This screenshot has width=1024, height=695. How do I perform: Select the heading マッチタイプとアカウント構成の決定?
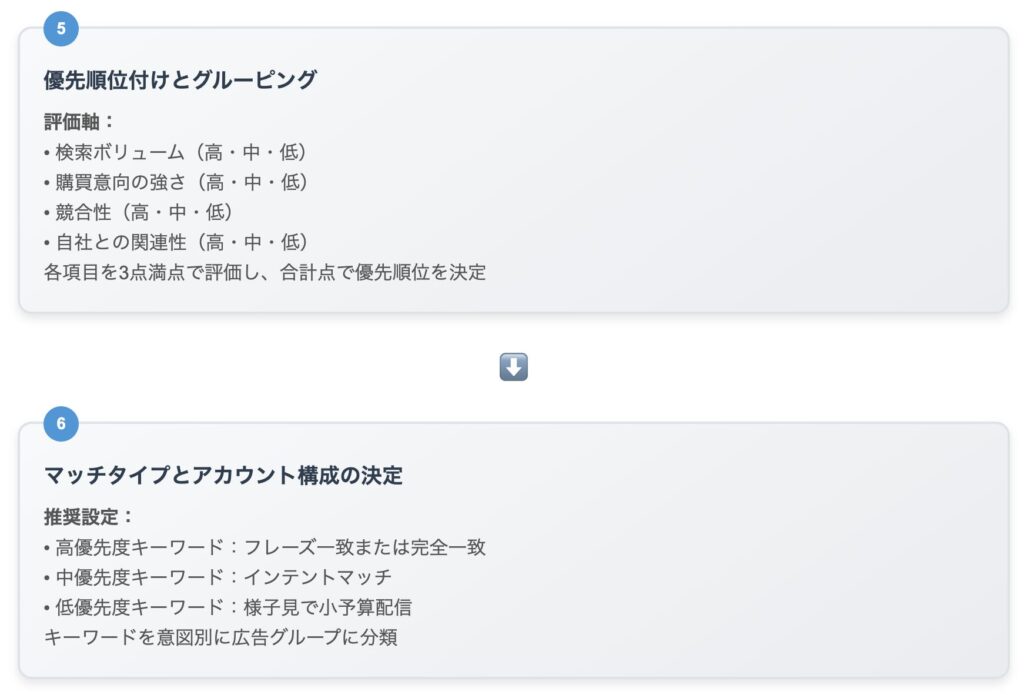click(223, 475)
